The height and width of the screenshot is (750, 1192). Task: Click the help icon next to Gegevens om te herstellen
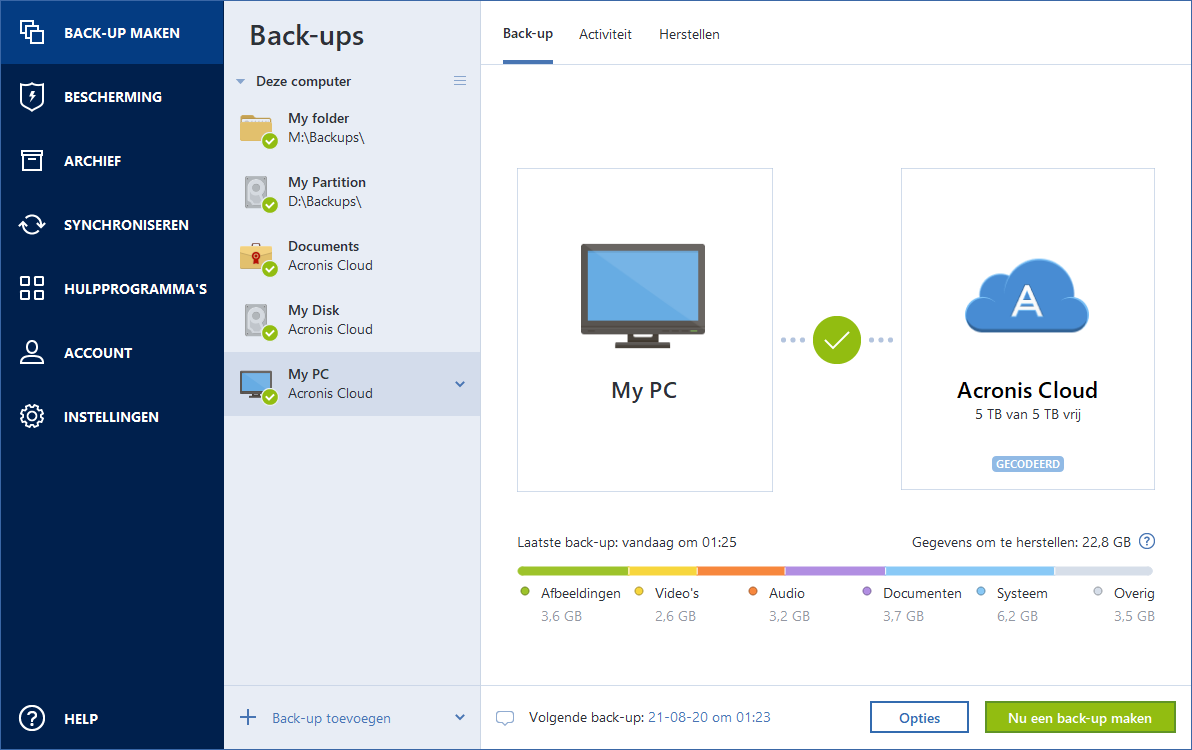pyautogui.click(x=1147, y=541)
